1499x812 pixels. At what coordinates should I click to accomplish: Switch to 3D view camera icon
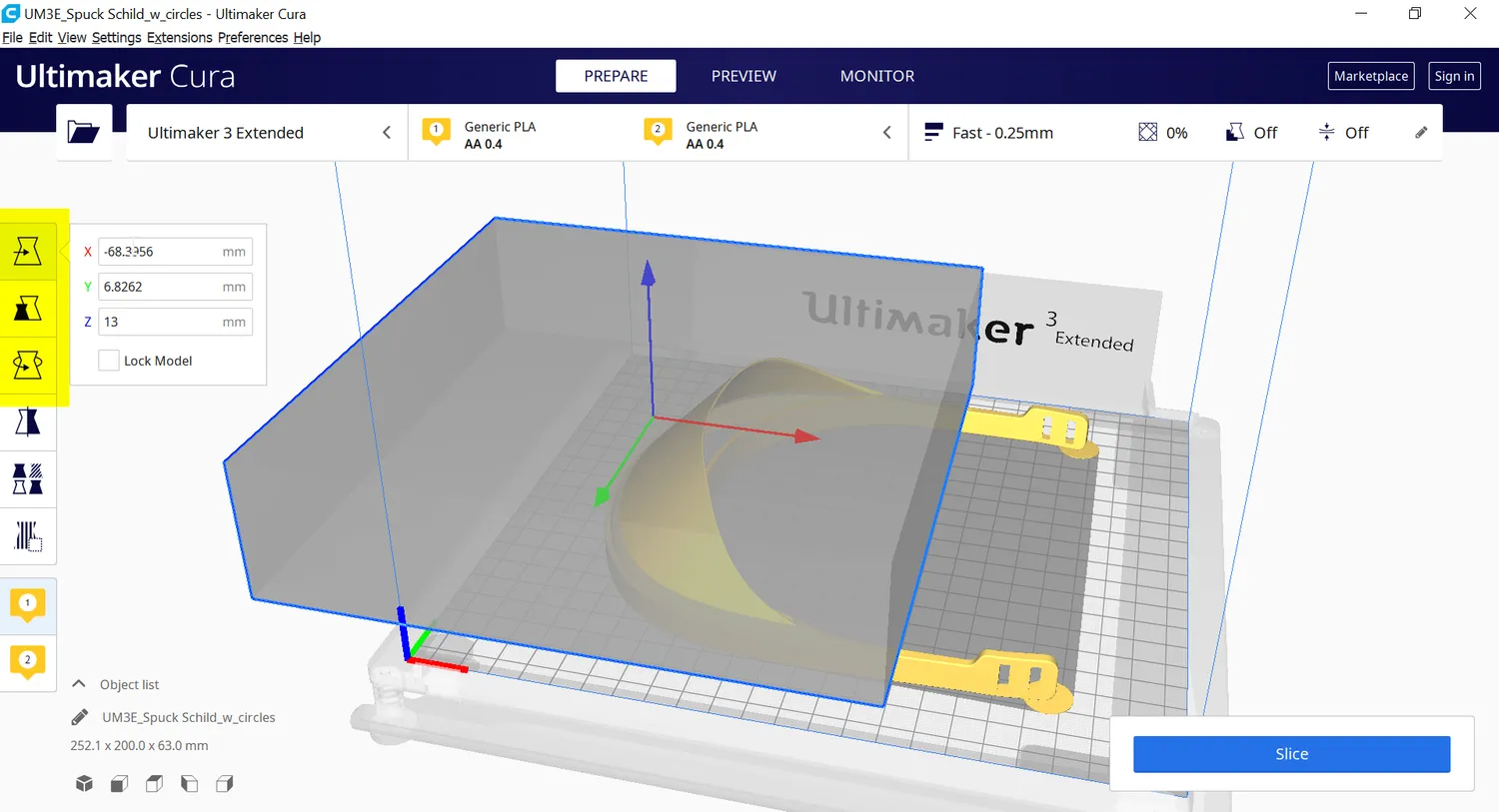tap(84, 783)
